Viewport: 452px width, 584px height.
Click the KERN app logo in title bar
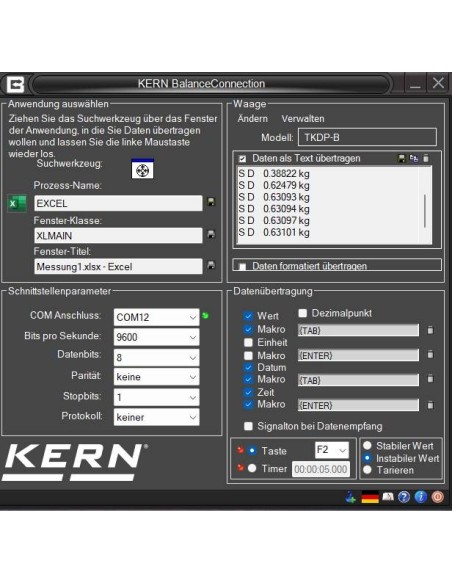tap(15, 85)
